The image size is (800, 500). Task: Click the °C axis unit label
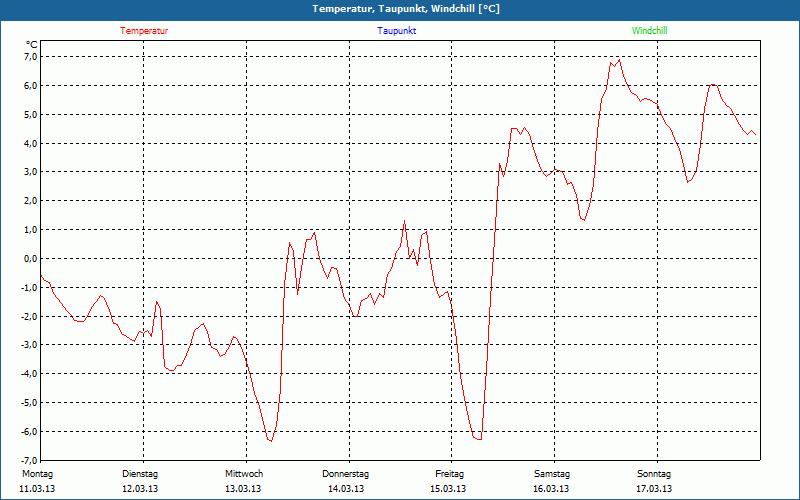[32, 45]
